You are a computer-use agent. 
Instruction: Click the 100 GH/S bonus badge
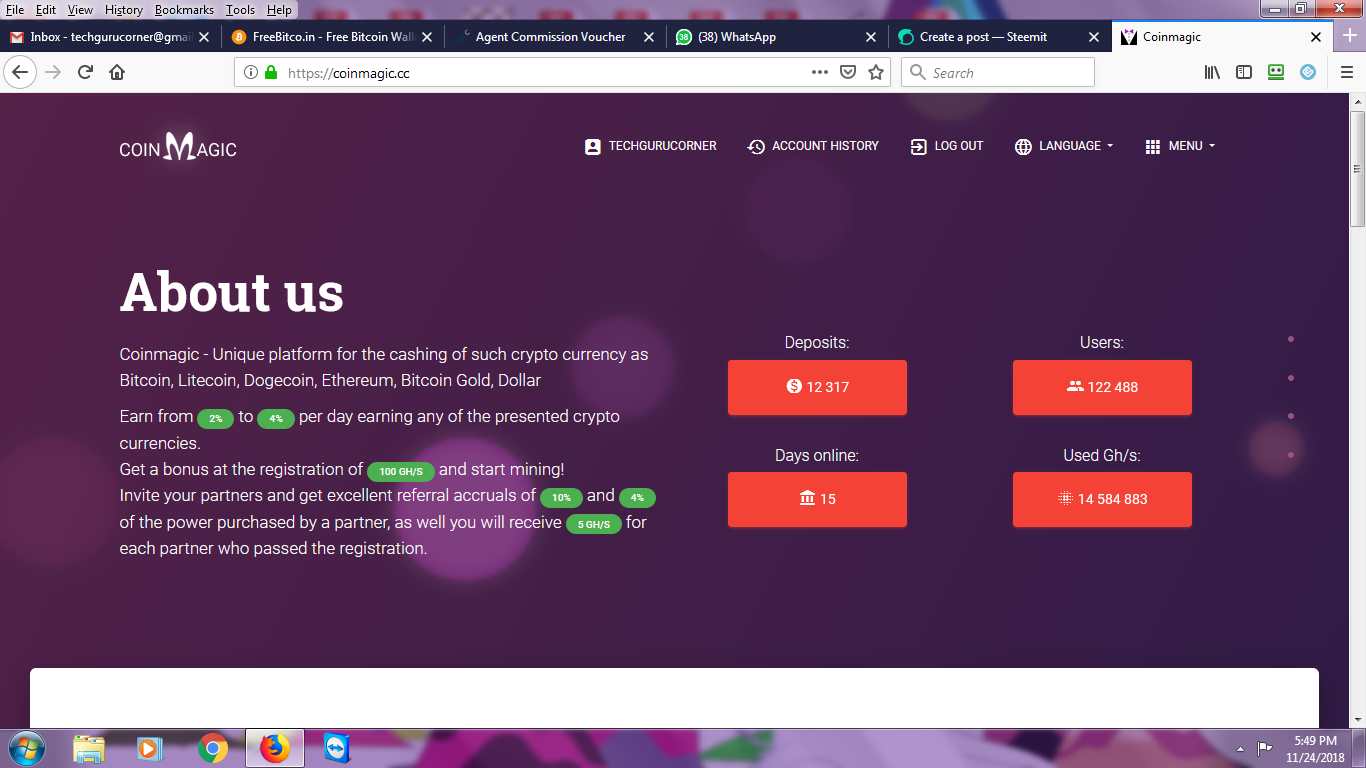click(401, 471)
